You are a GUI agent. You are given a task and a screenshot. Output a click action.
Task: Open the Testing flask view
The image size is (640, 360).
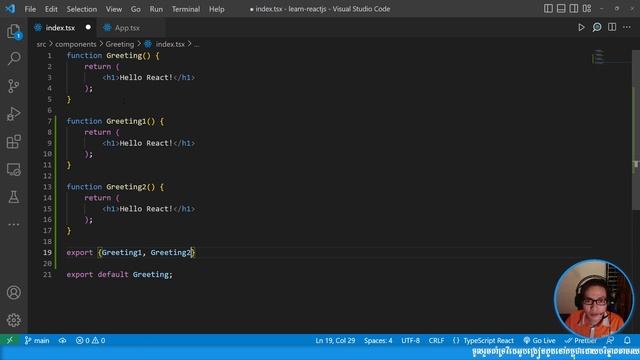(14, 197)
